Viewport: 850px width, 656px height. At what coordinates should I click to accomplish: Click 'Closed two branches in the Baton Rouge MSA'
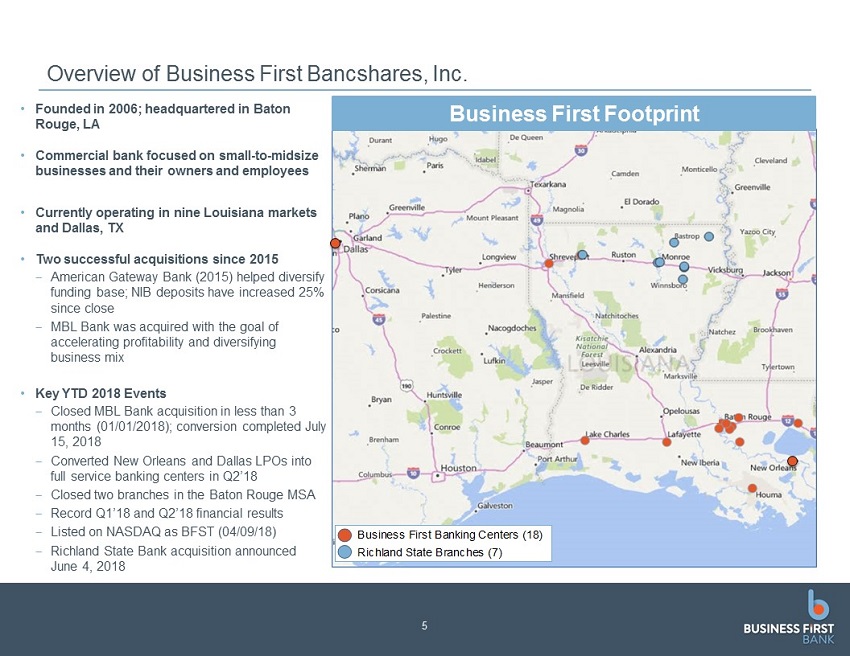[183, 495]
